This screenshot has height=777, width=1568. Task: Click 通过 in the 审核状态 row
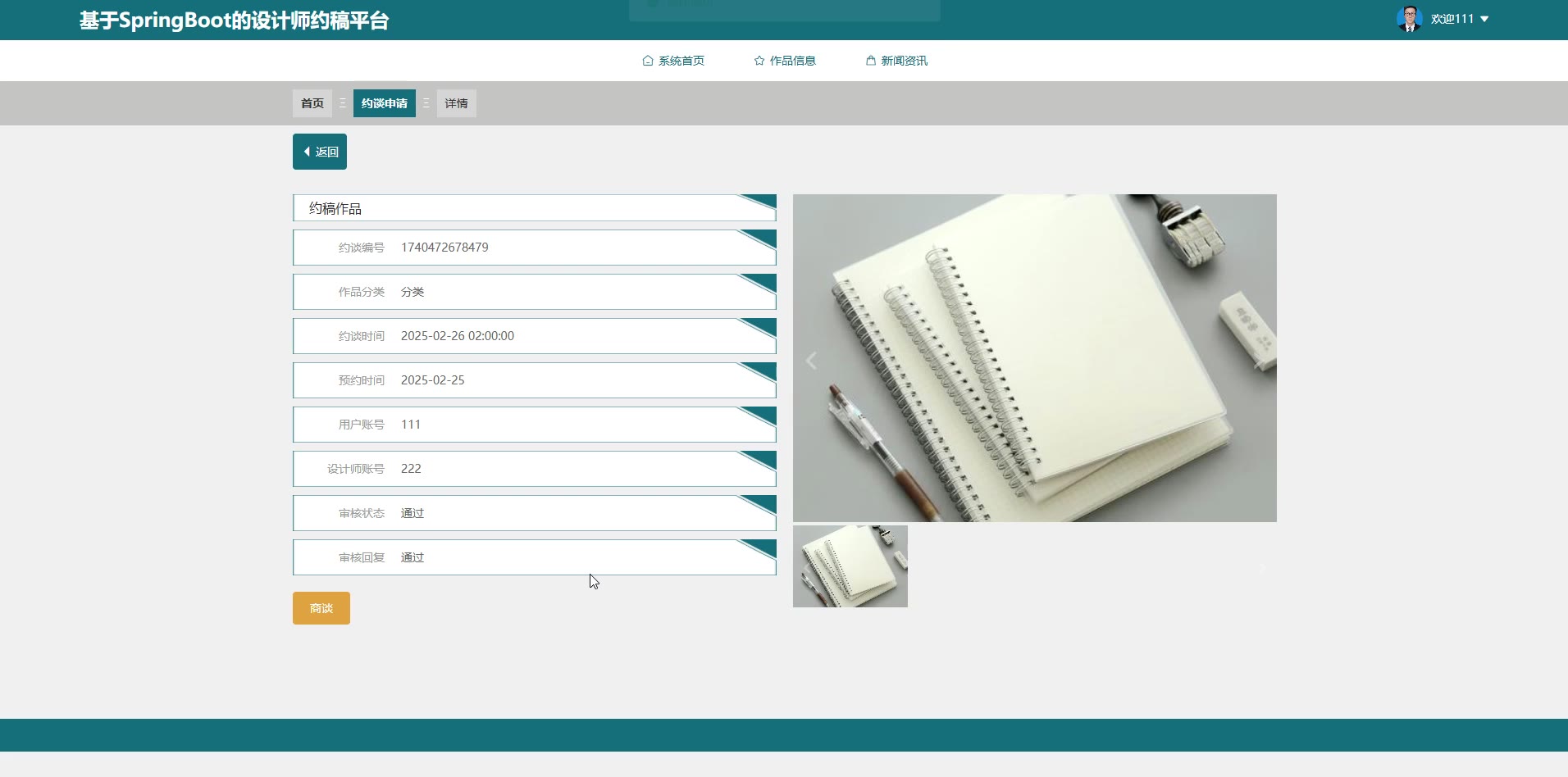413,513
